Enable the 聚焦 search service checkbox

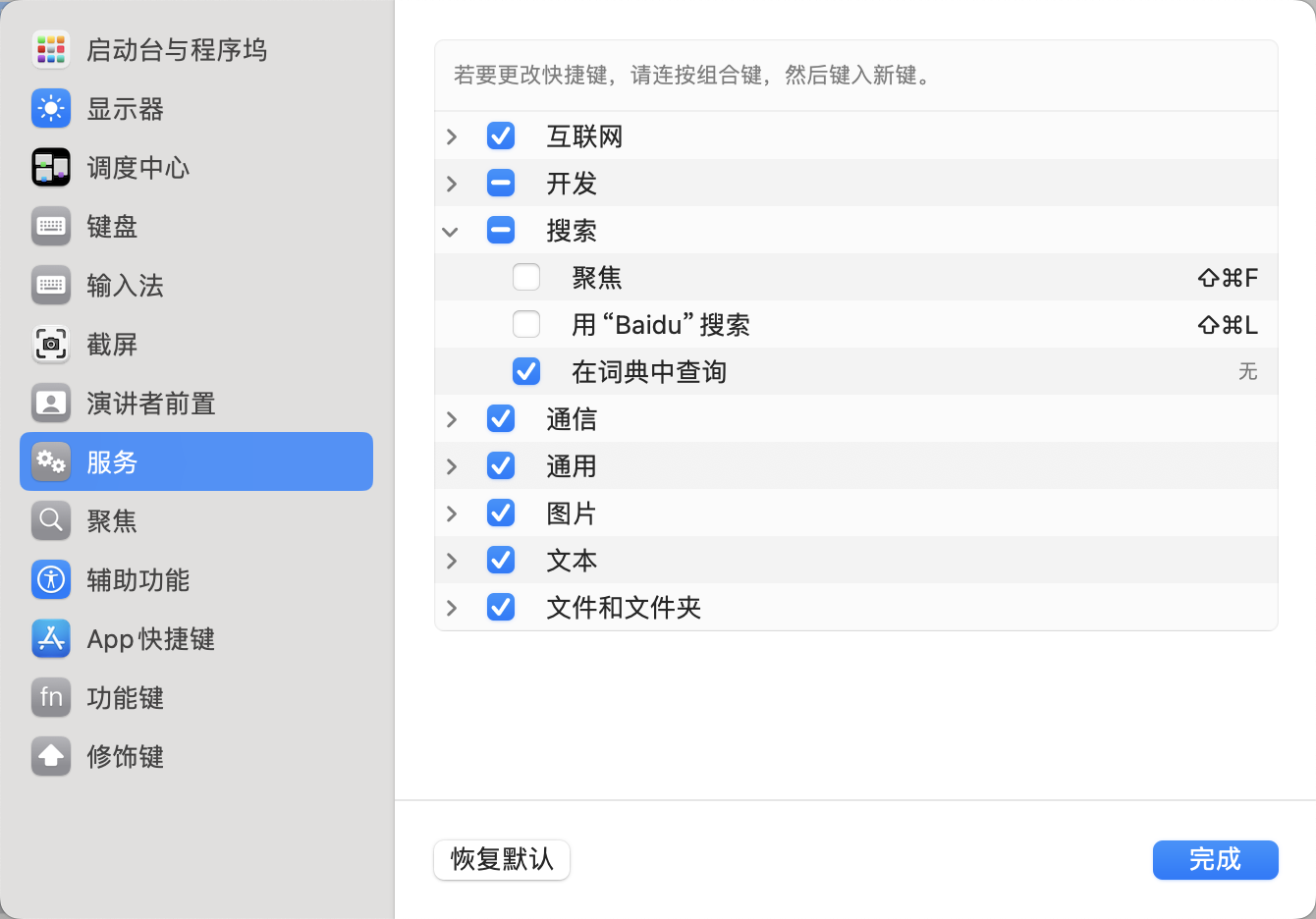point(526,278)
